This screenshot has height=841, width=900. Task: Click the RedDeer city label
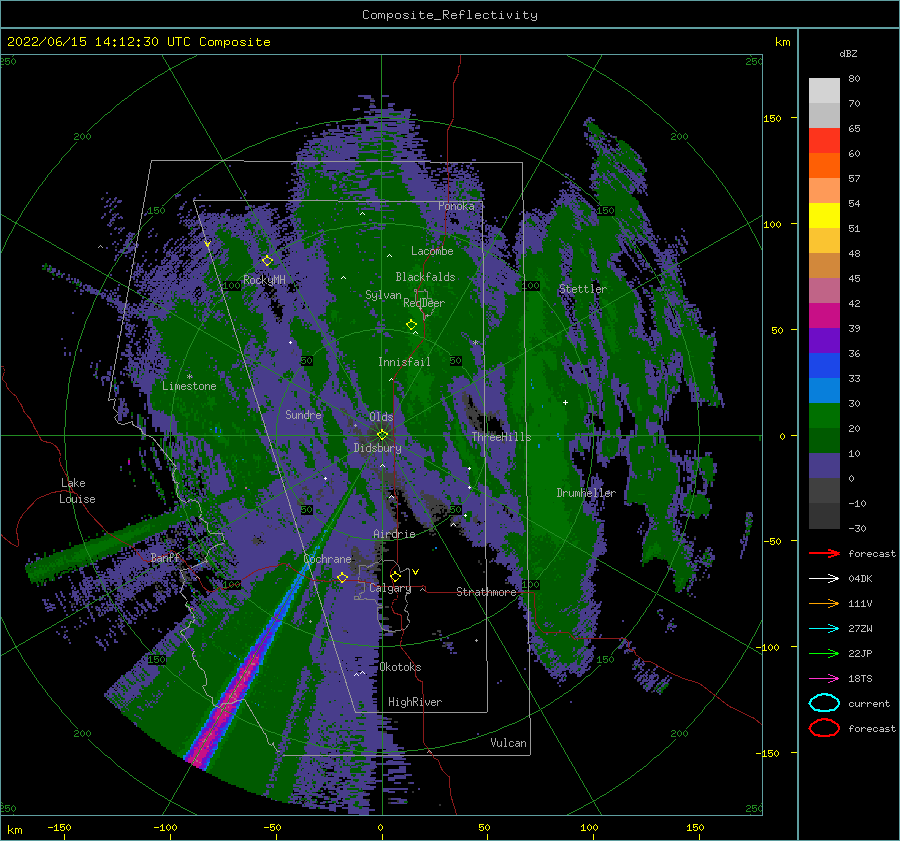[x=424, y=303]
